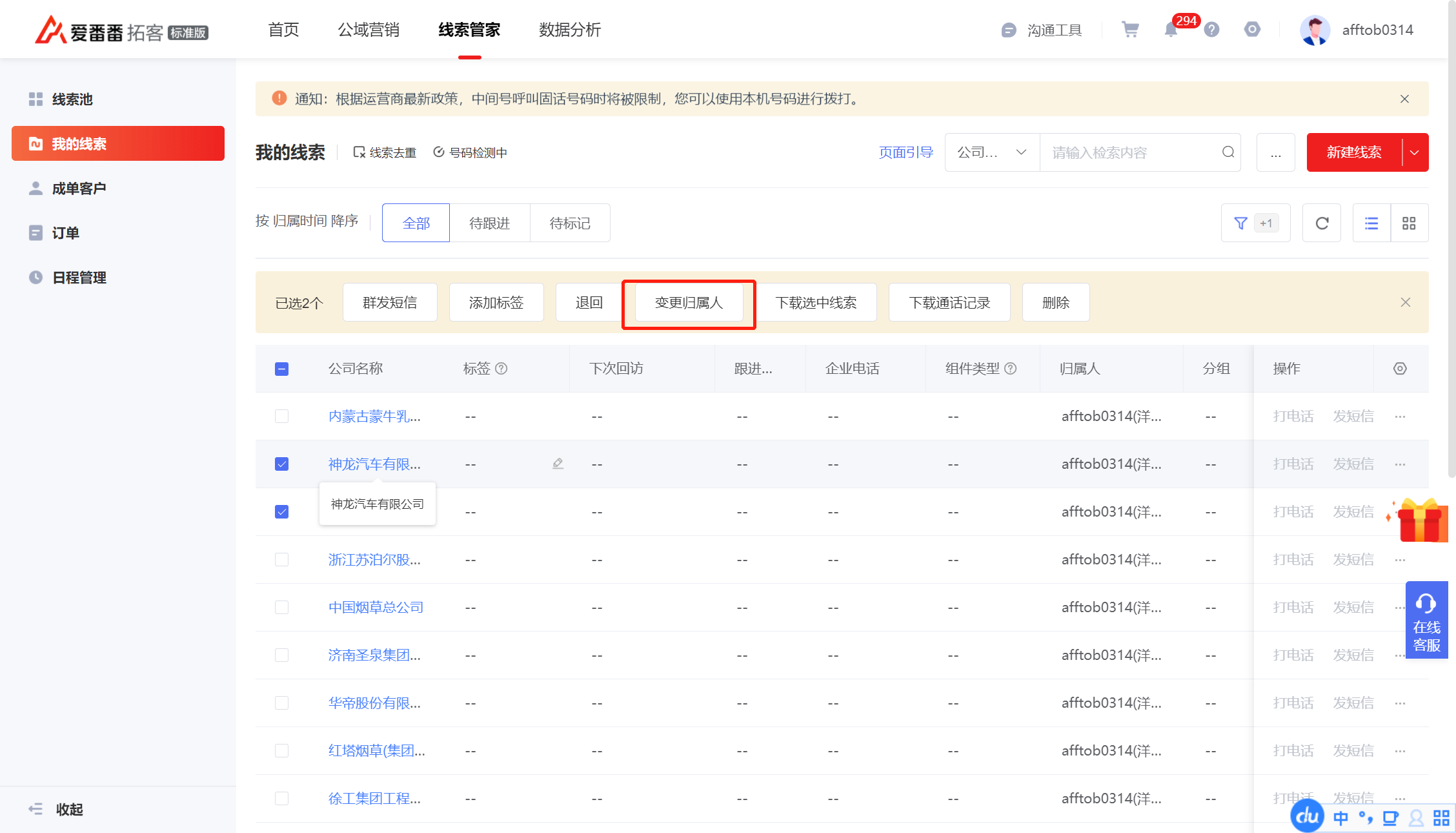Image resolution: width=1456 pixels, height=833 pixels.
Task: Close the batch selection bar
Action: pos(1406,302)
